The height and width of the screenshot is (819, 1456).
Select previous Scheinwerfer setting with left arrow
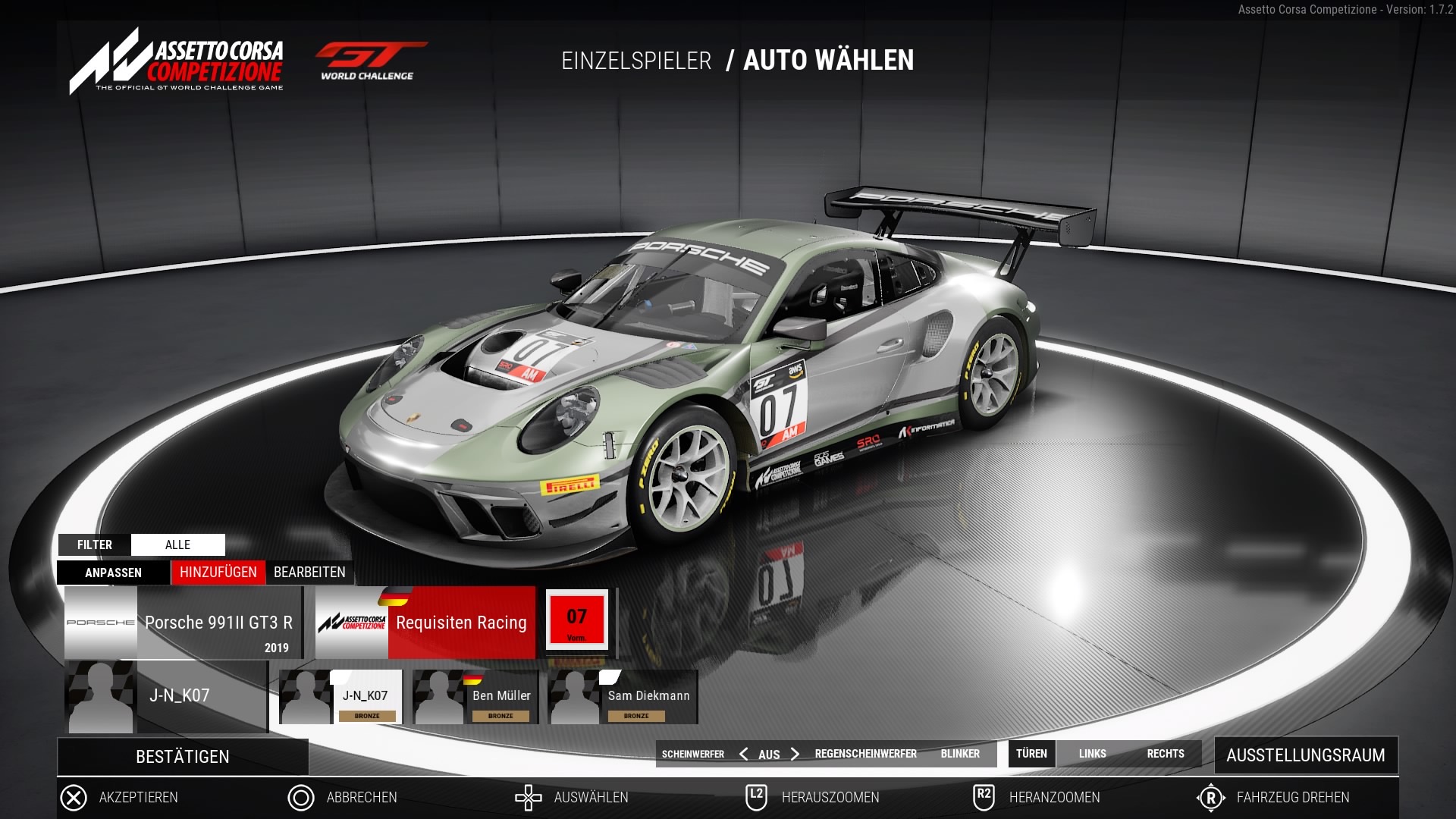point(743,754)
